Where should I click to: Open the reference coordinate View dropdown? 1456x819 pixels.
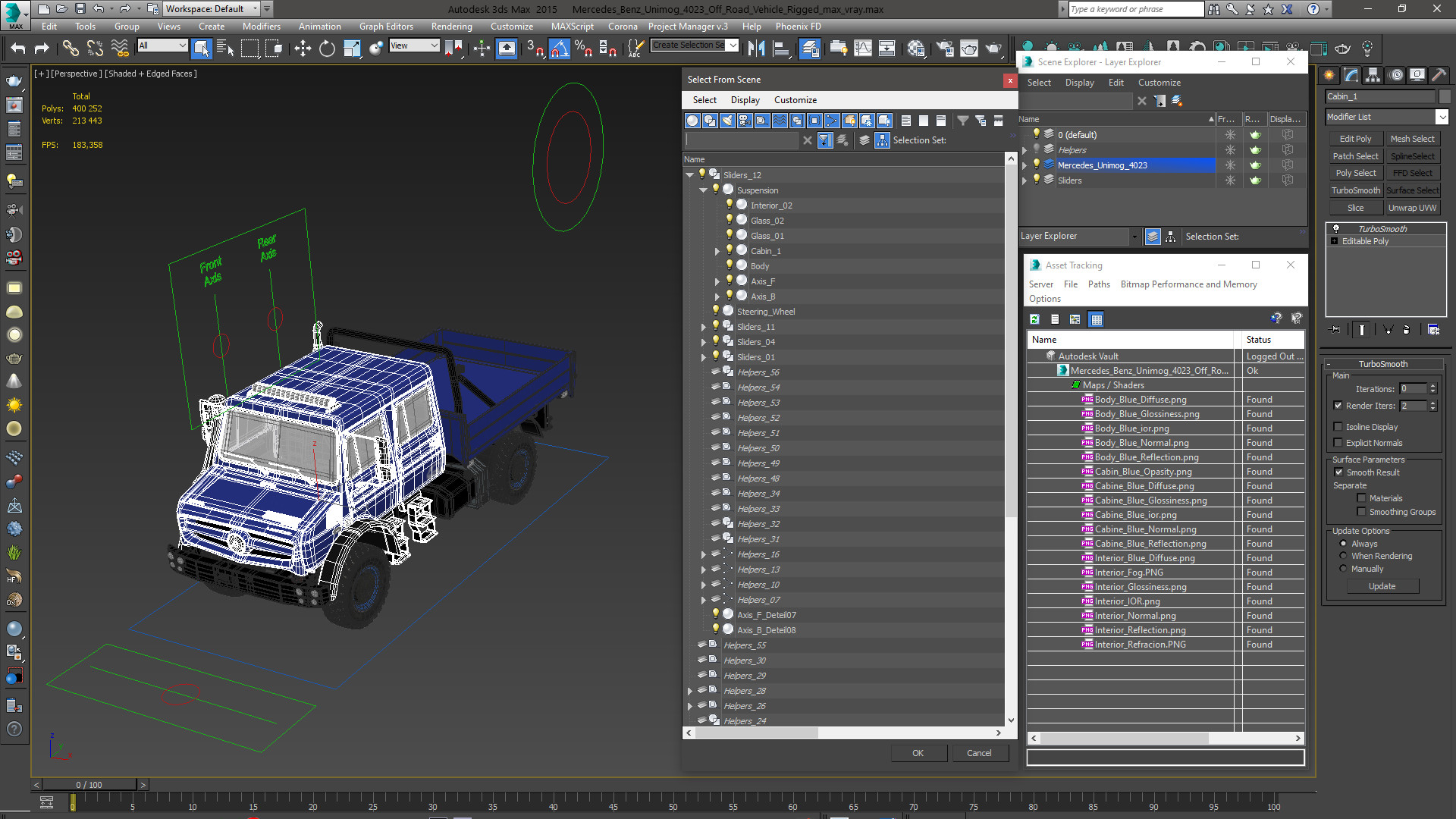[x=414, y=45]
